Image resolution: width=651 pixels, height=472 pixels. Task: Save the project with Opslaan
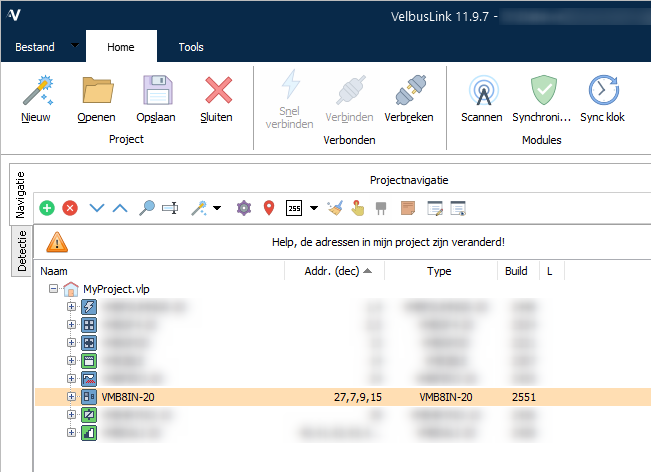point(156,99)
